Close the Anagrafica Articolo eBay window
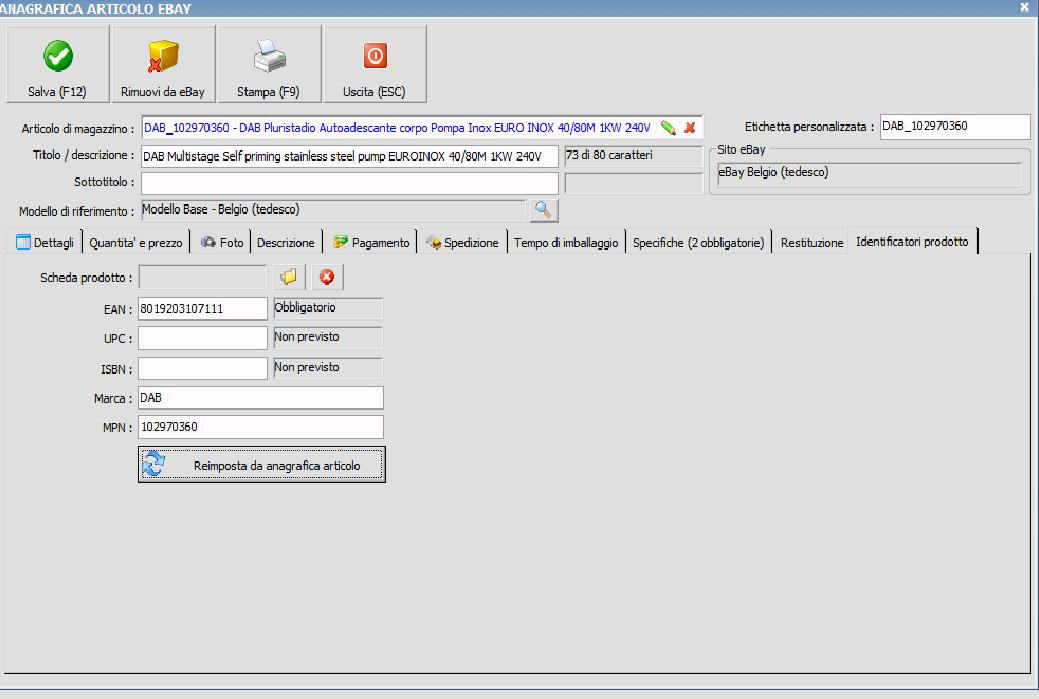Viewport: 1039px width, 699px height. pyautogui.click(x=1024, y=7)
